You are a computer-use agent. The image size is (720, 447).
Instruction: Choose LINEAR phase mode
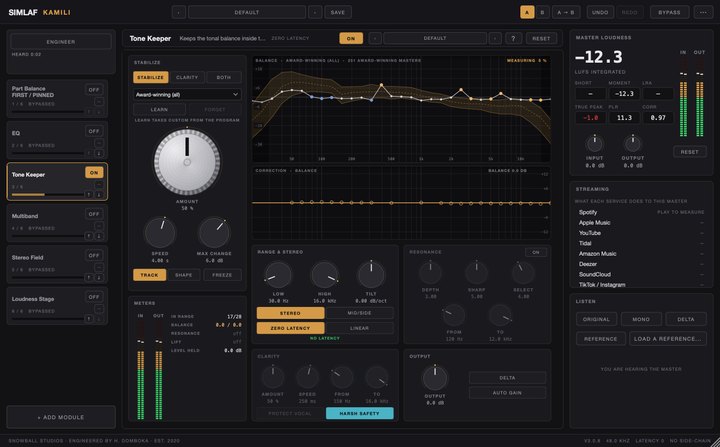(359, 328)
